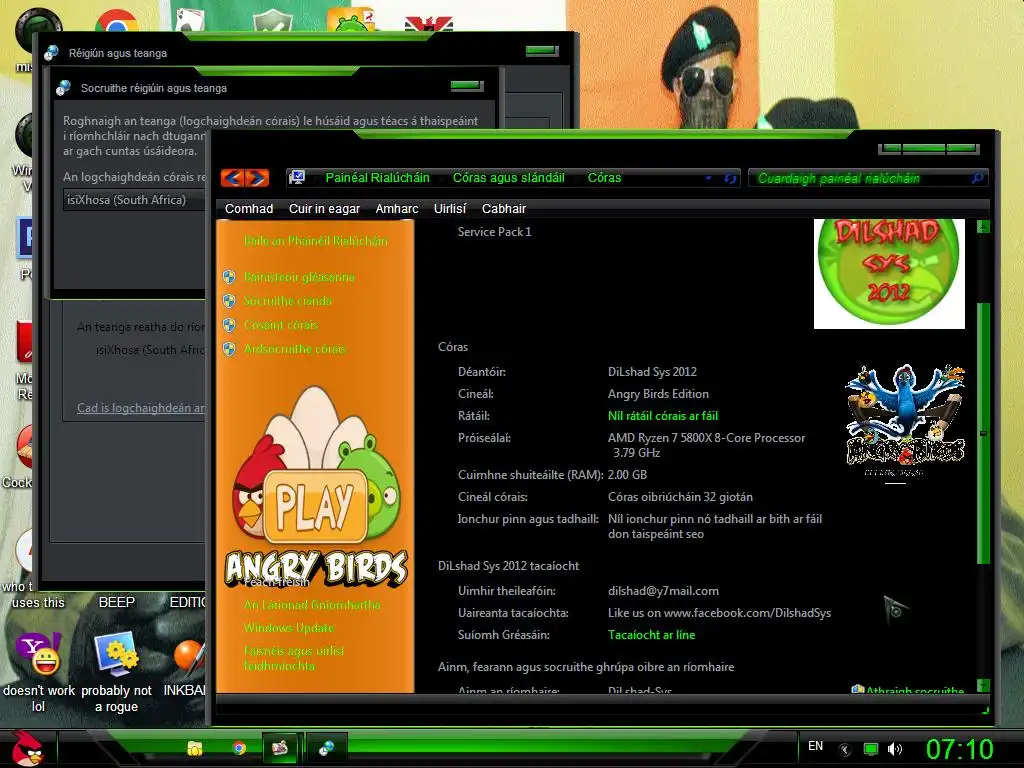Click the shield icon beside Bainisteoir gléasanna
1024x768 pixels.
pos(229,277)
